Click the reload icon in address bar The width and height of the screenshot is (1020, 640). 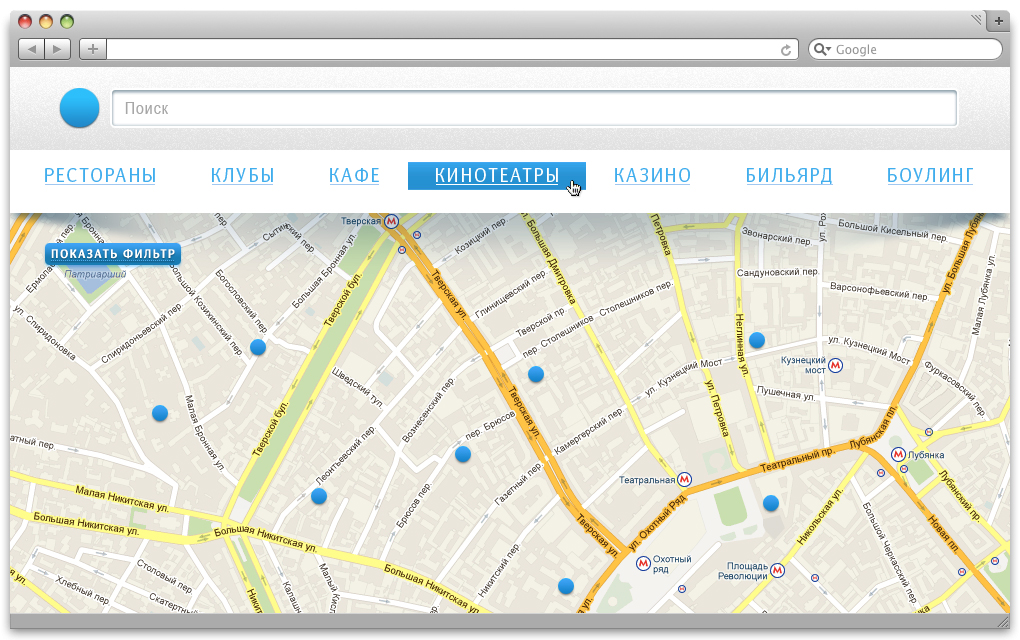[787, 50]
